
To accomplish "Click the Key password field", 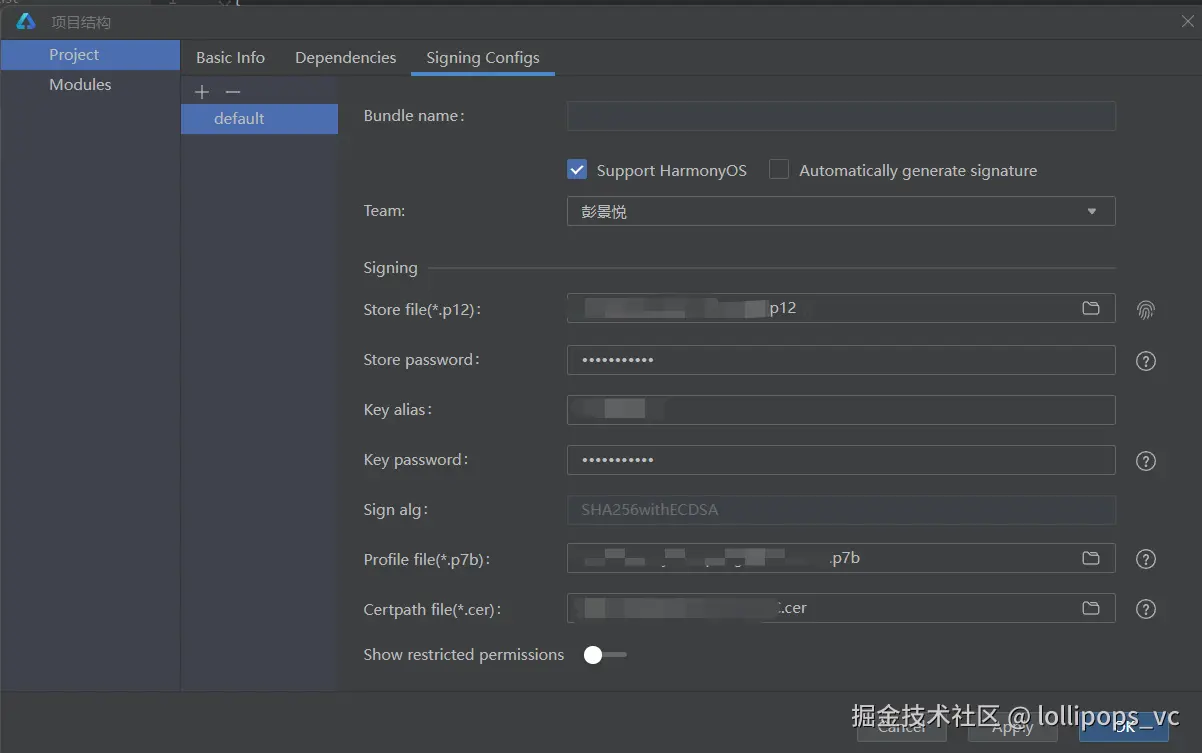I will click(841, 460).
